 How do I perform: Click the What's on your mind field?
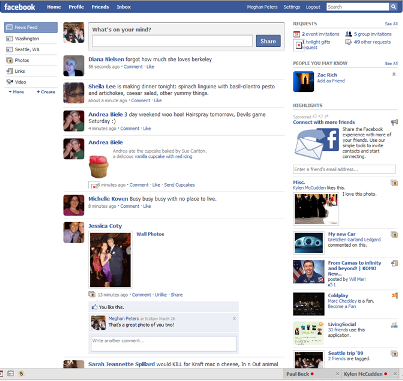click(172, 41)
